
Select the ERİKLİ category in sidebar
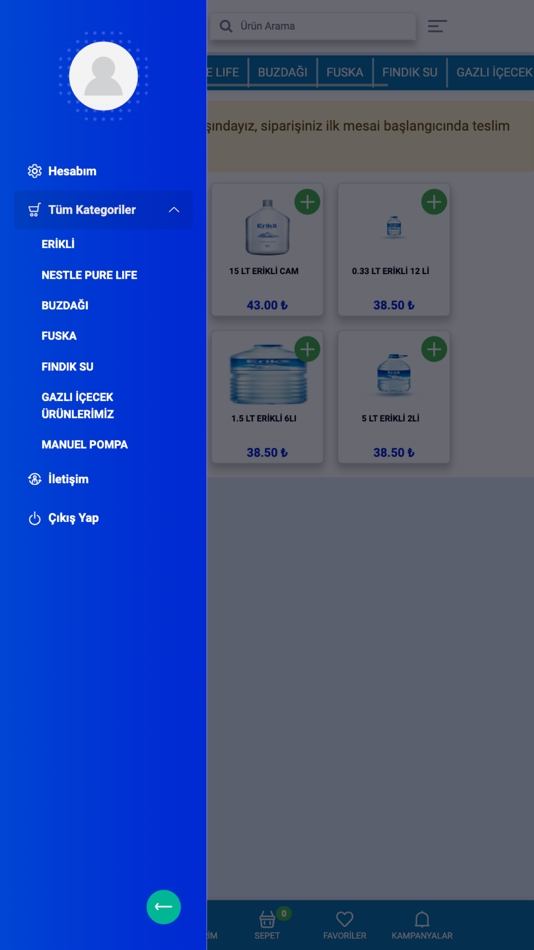click(x=58, y=244)
